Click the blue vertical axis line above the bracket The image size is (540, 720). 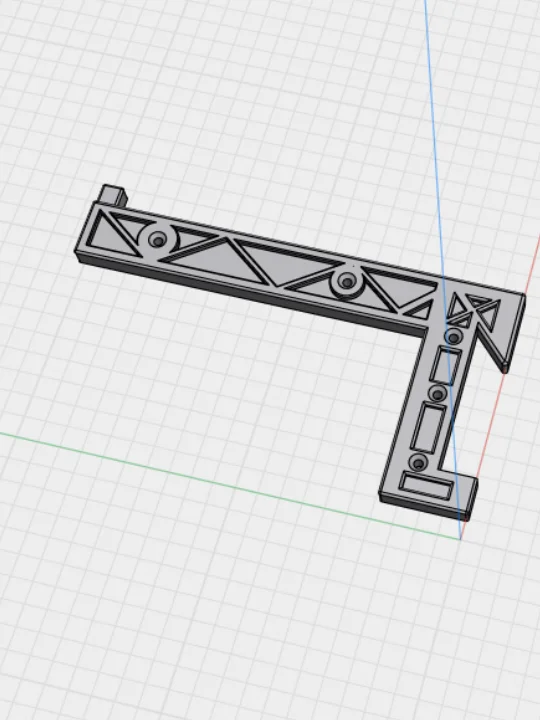433,138
